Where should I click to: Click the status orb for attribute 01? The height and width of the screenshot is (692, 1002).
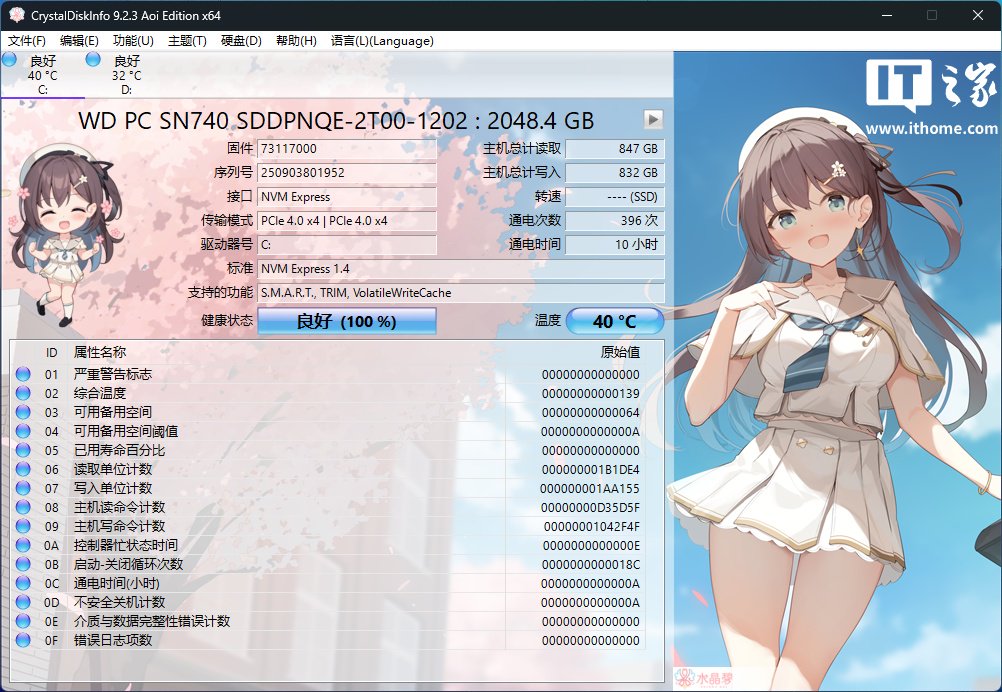tap(23, 374)
